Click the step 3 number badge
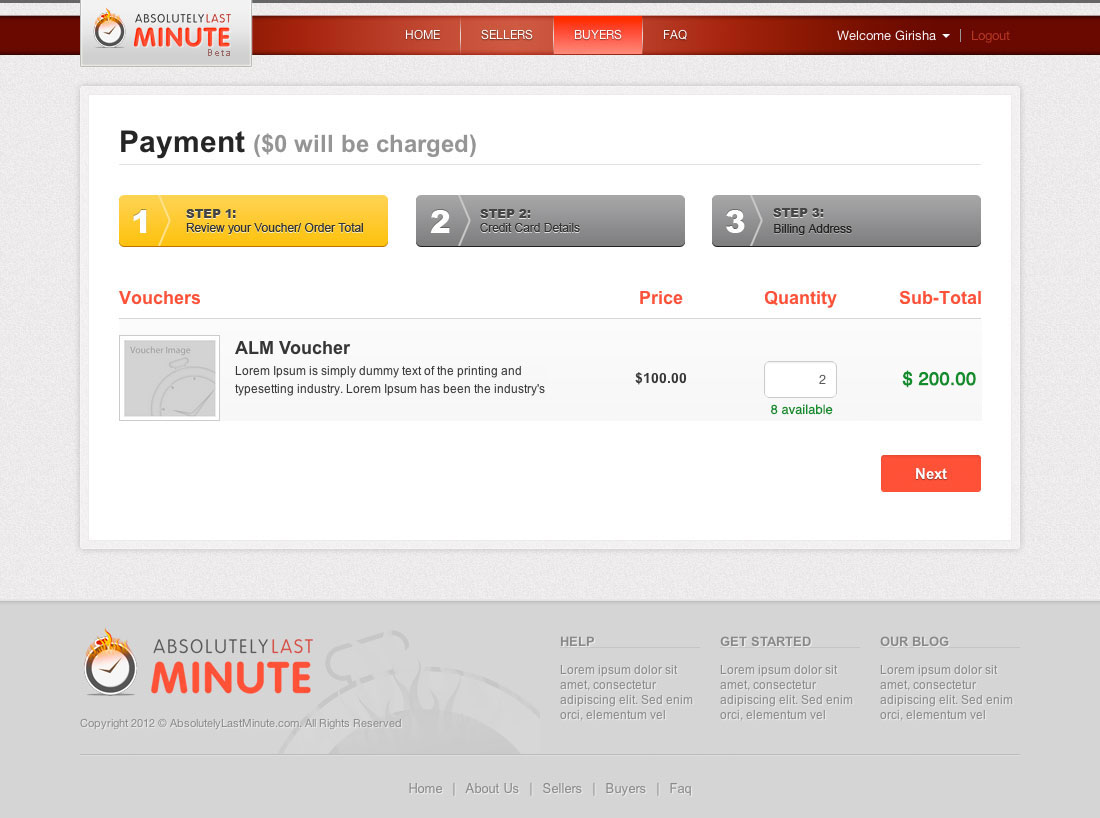The height and width of the screenshot is (818, 1100). click(735, 221)
